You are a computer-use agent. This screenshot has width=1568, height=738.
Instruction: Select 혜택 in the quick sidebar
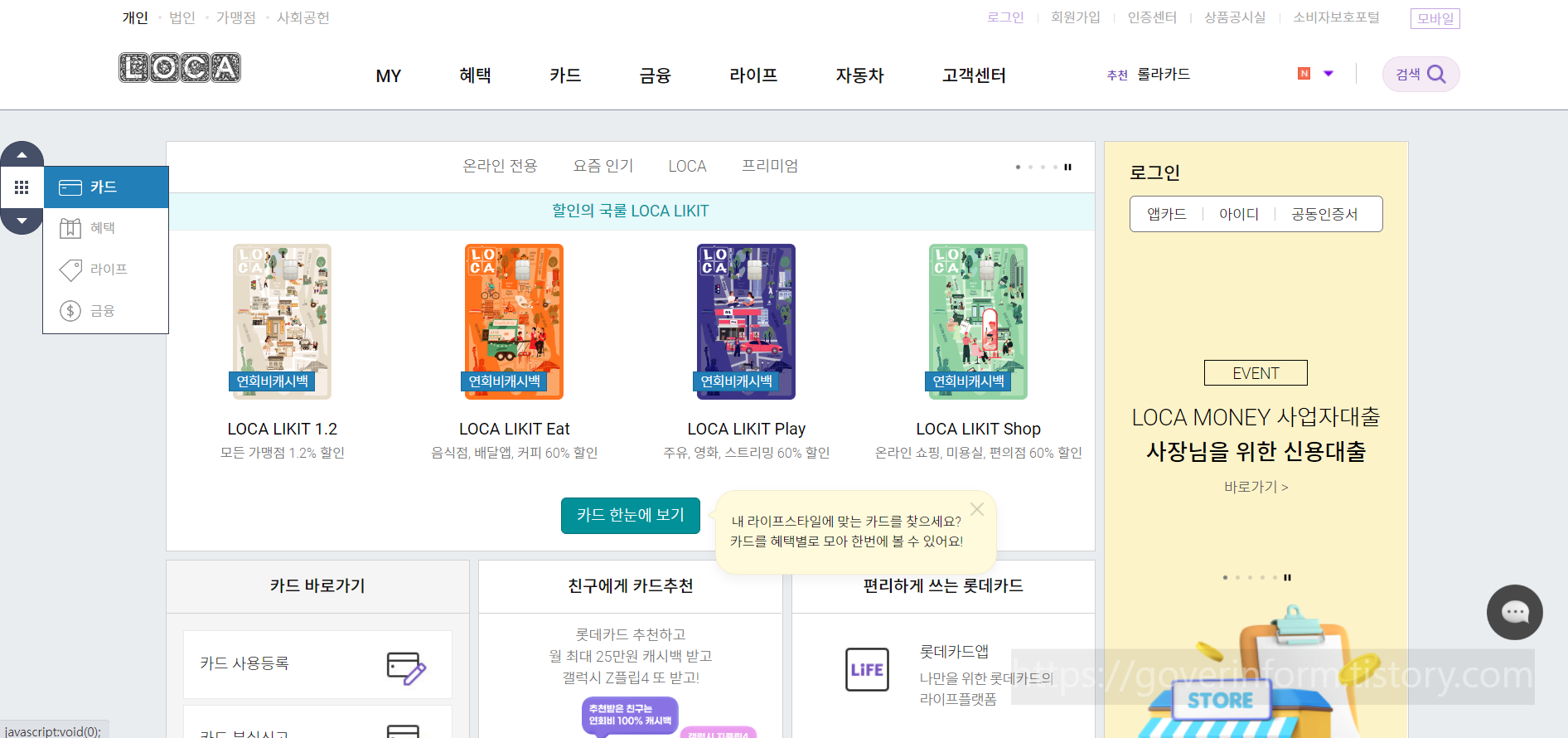[x=106, y=228]
